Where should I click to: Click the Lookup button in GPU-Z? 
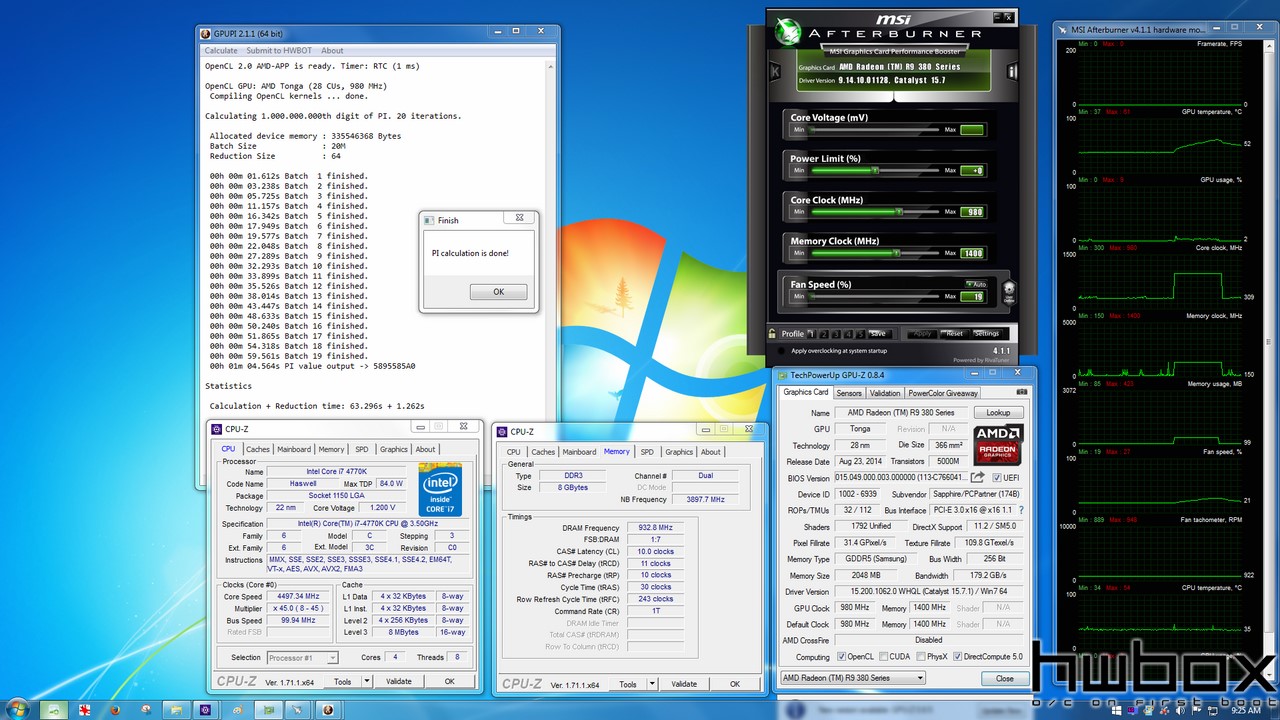coord(998,412)
